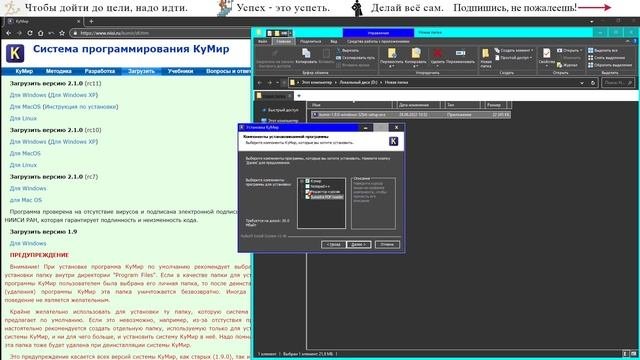Click red Delete (Удалить) icon
This screenshot has width=640, height=360.
click(437, 53)
